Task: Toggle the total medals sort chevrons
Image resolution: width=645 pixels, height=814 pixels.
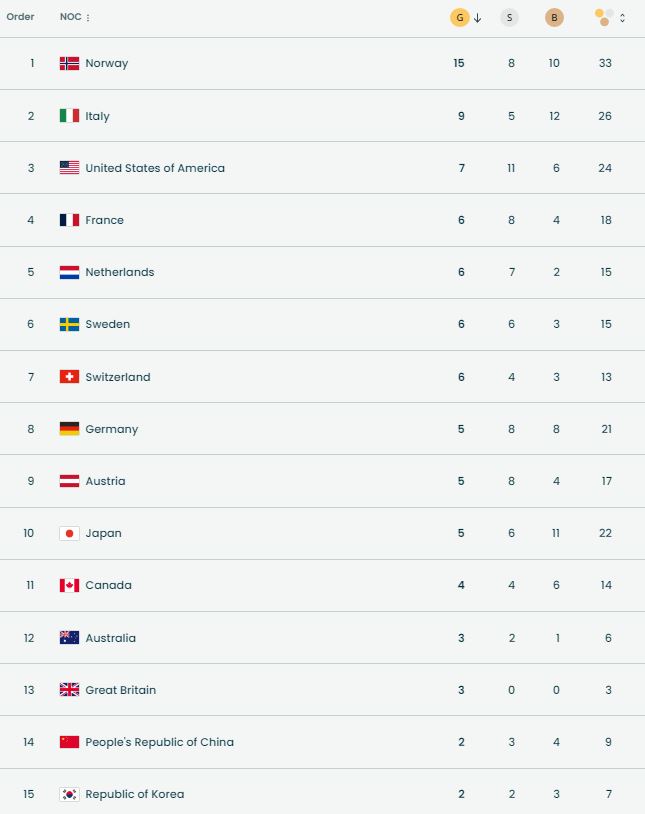Action: [623, 18]
